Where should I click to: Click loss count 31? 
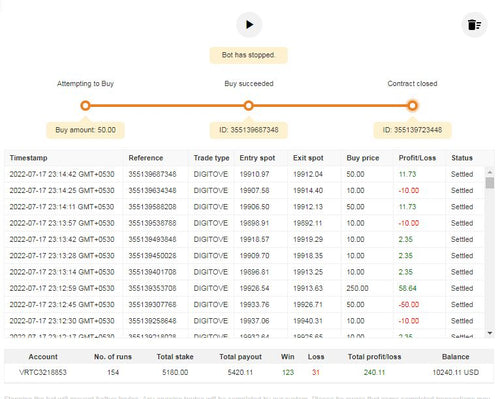tap(316, 372)
